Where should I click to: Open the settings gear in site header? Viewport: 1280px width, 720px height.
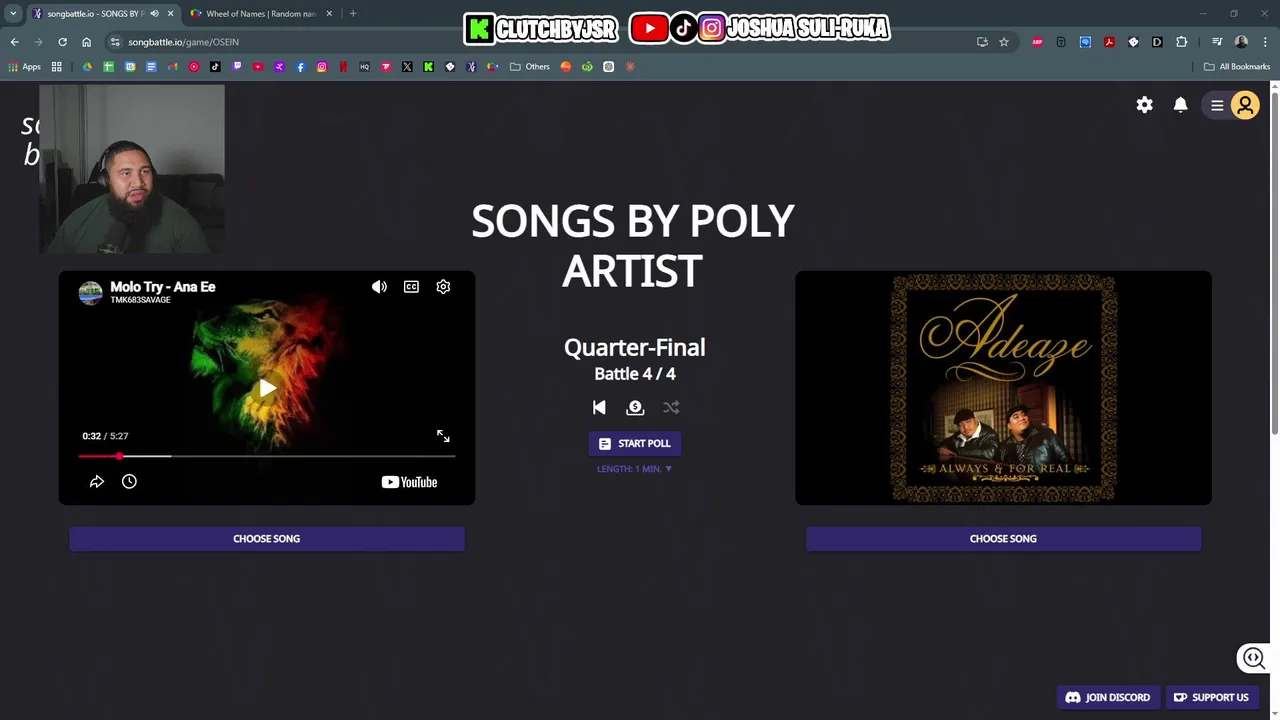(x=1144, y=105)
